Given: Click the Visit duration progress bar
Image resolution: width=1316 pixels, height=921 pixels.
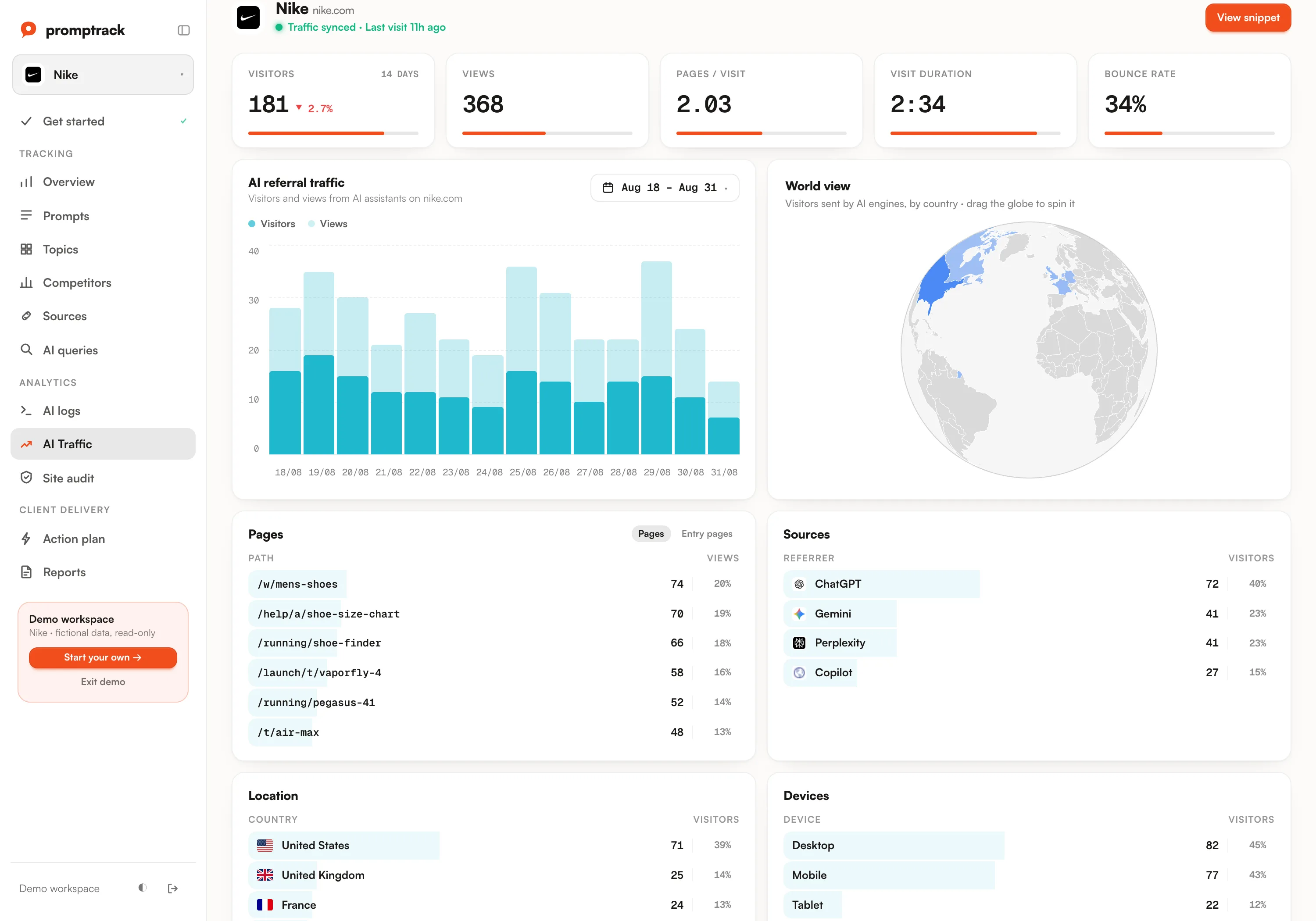Looking at the screenshot, I should 975,133.
